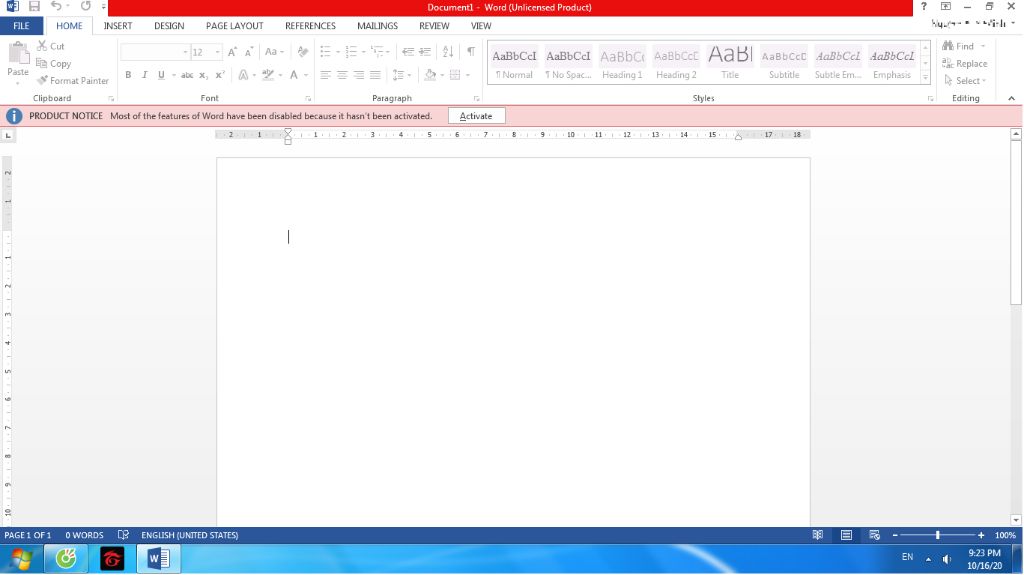Click the Copy command
Viewport: 1024px width, 575px height.
coord(54,63)
